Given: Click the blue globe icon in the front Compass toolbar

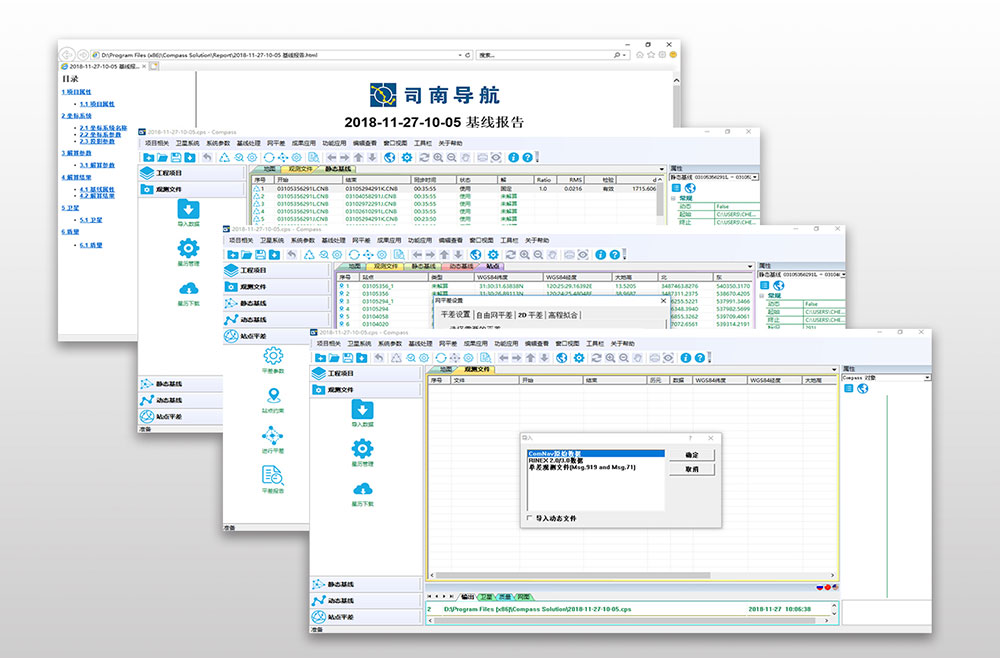Looking at the screenshot, I should click(562, 358).
